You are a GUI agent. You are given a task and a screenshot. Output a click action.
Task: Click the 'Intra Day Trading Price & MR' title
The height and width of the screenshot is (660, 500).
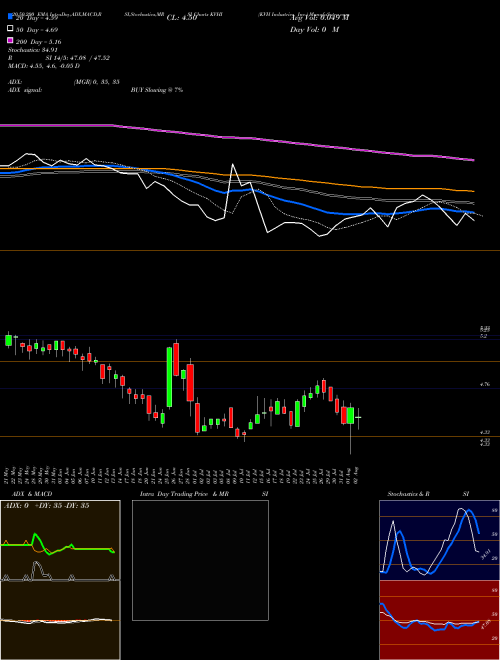tap(184, 494)
